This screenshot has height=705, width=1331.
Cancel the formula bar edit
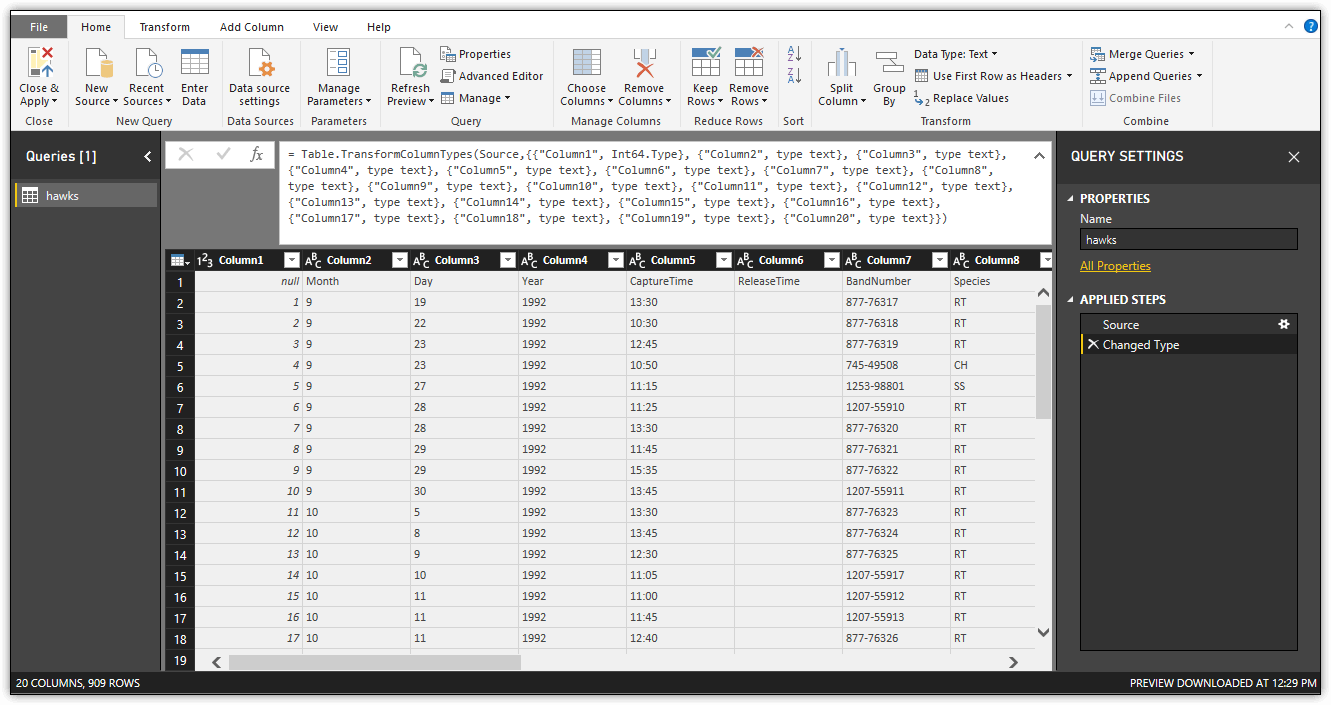coord(186,154)
